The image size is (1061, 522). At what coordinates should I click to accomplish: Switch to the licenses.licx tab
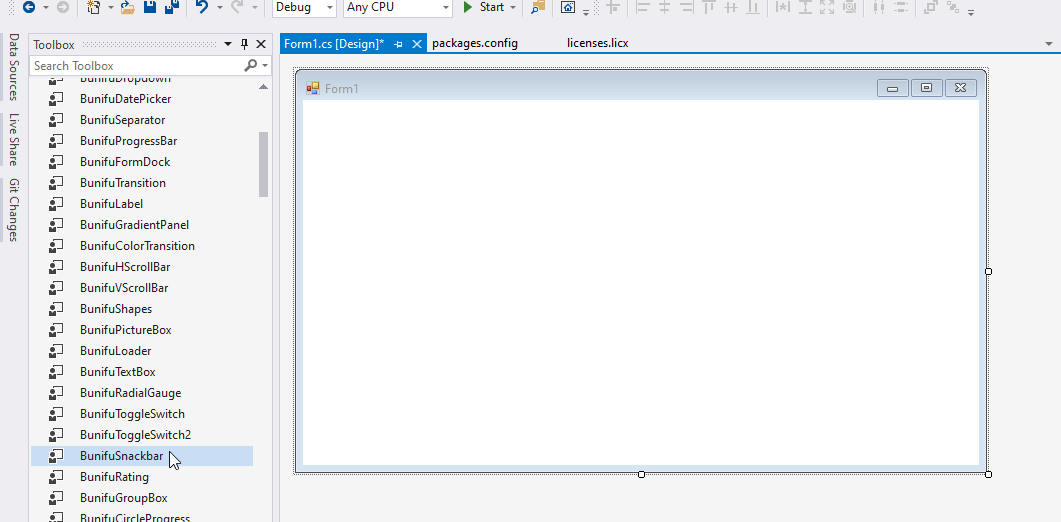(x=597, y=43)
